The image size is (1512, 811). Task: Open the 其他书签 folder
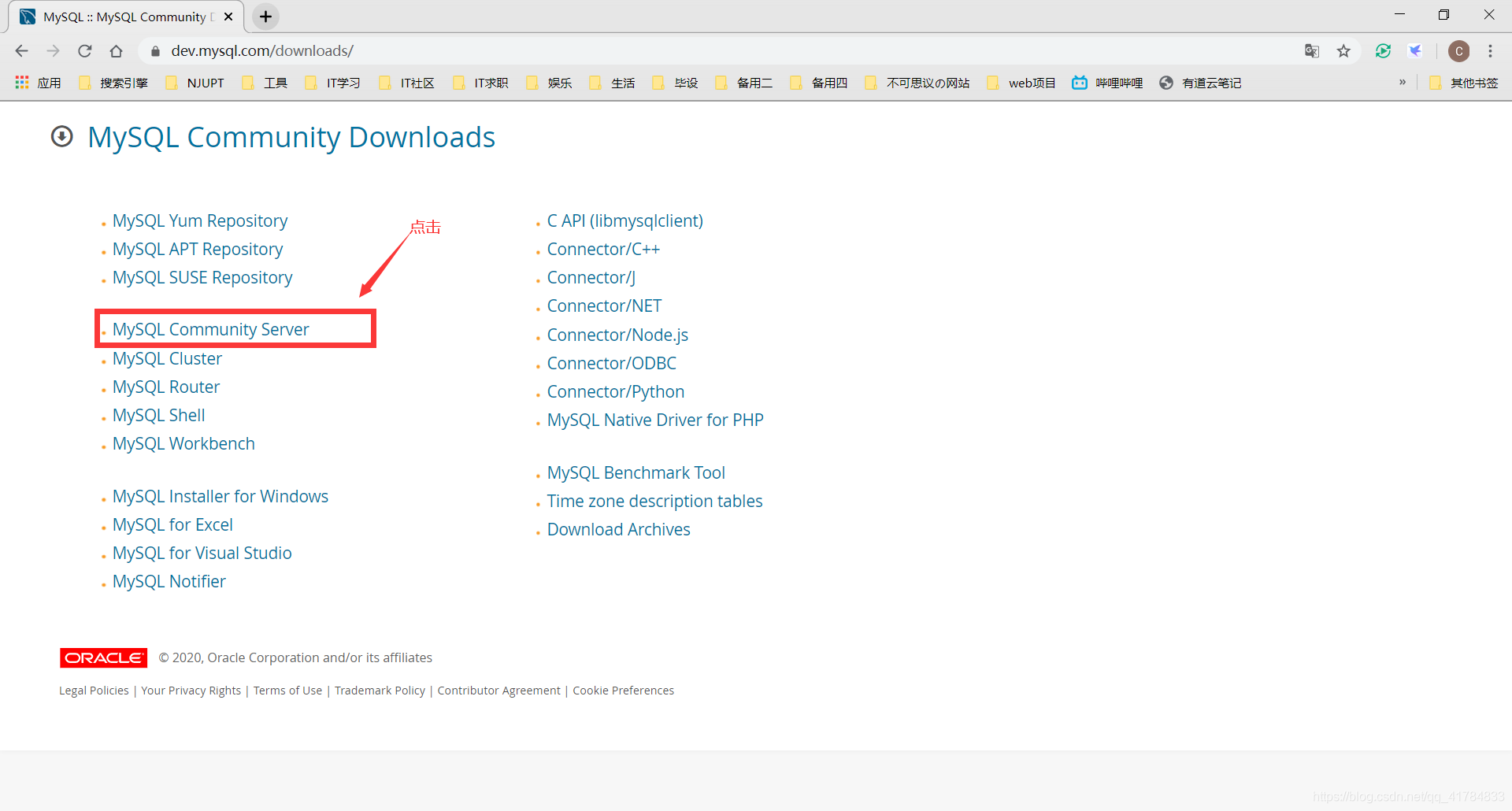1464,83
